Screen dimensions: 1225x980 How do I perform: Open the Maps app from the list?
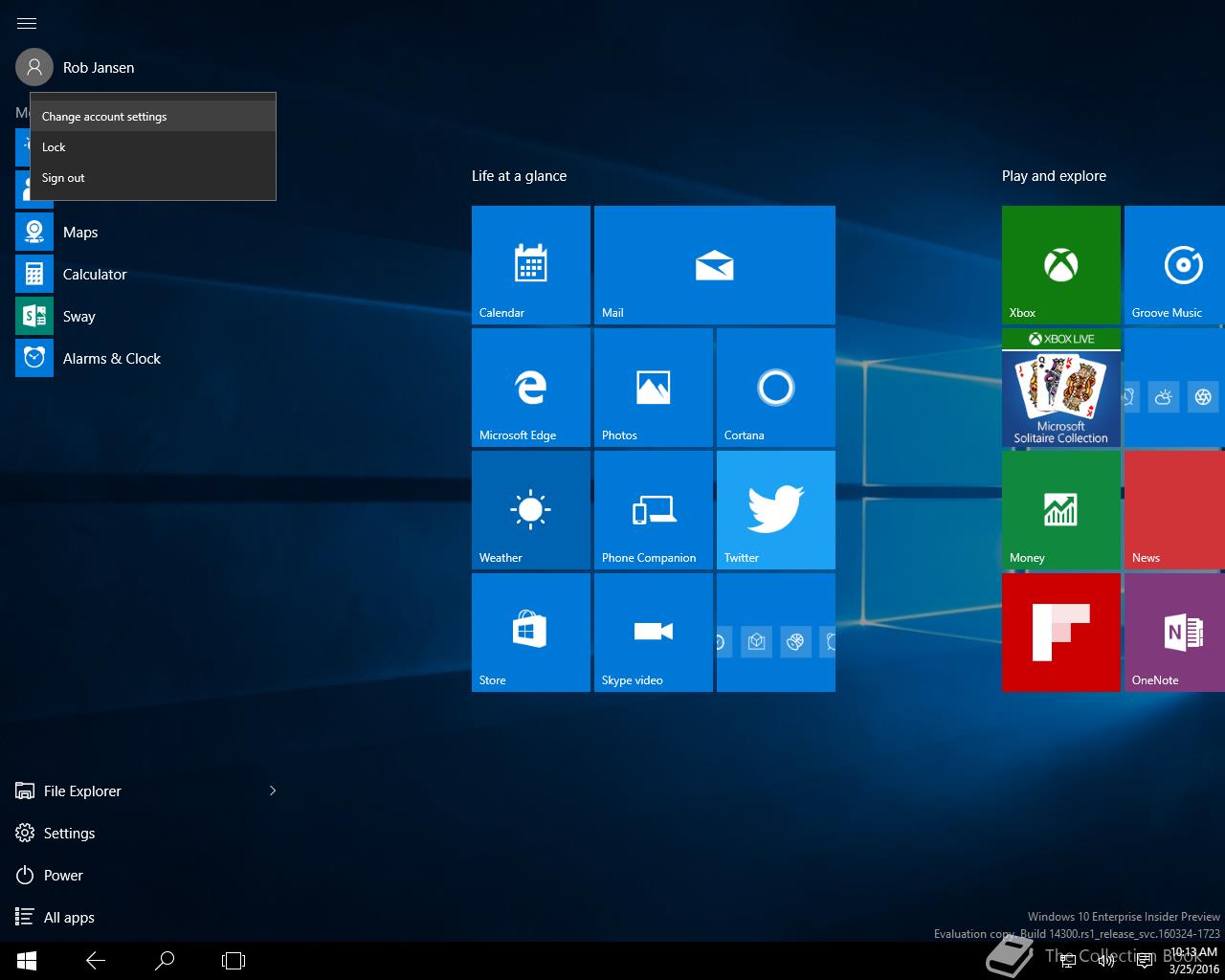(x=148, y=232)
